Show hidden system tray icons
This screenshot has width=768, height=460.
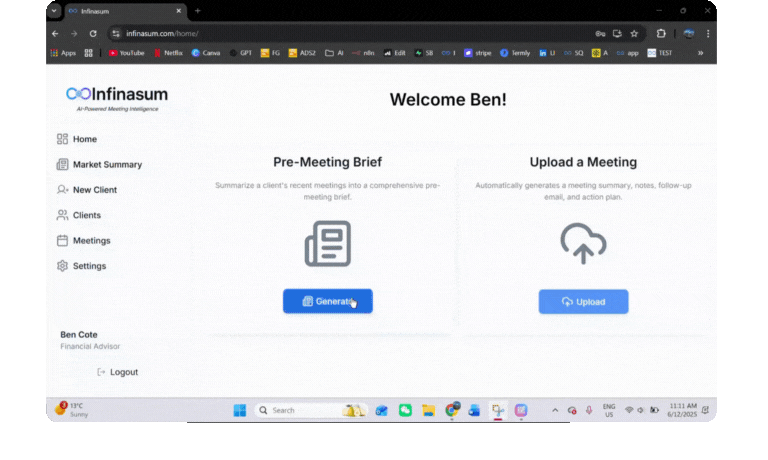click(x=555, y=411)
